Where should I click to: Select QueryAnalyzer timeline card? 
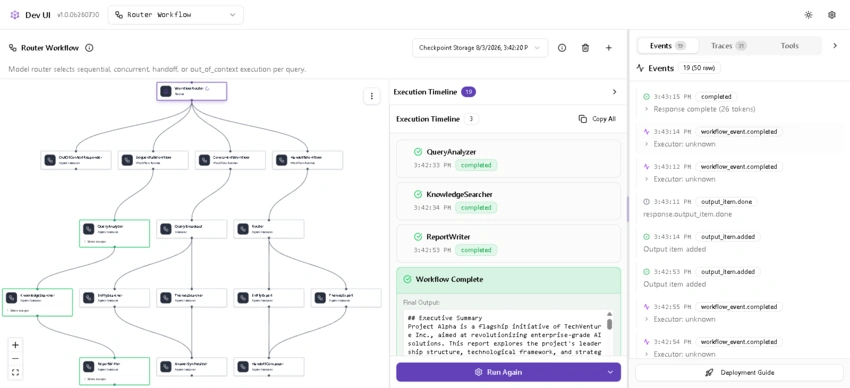(x=508, y=158)
